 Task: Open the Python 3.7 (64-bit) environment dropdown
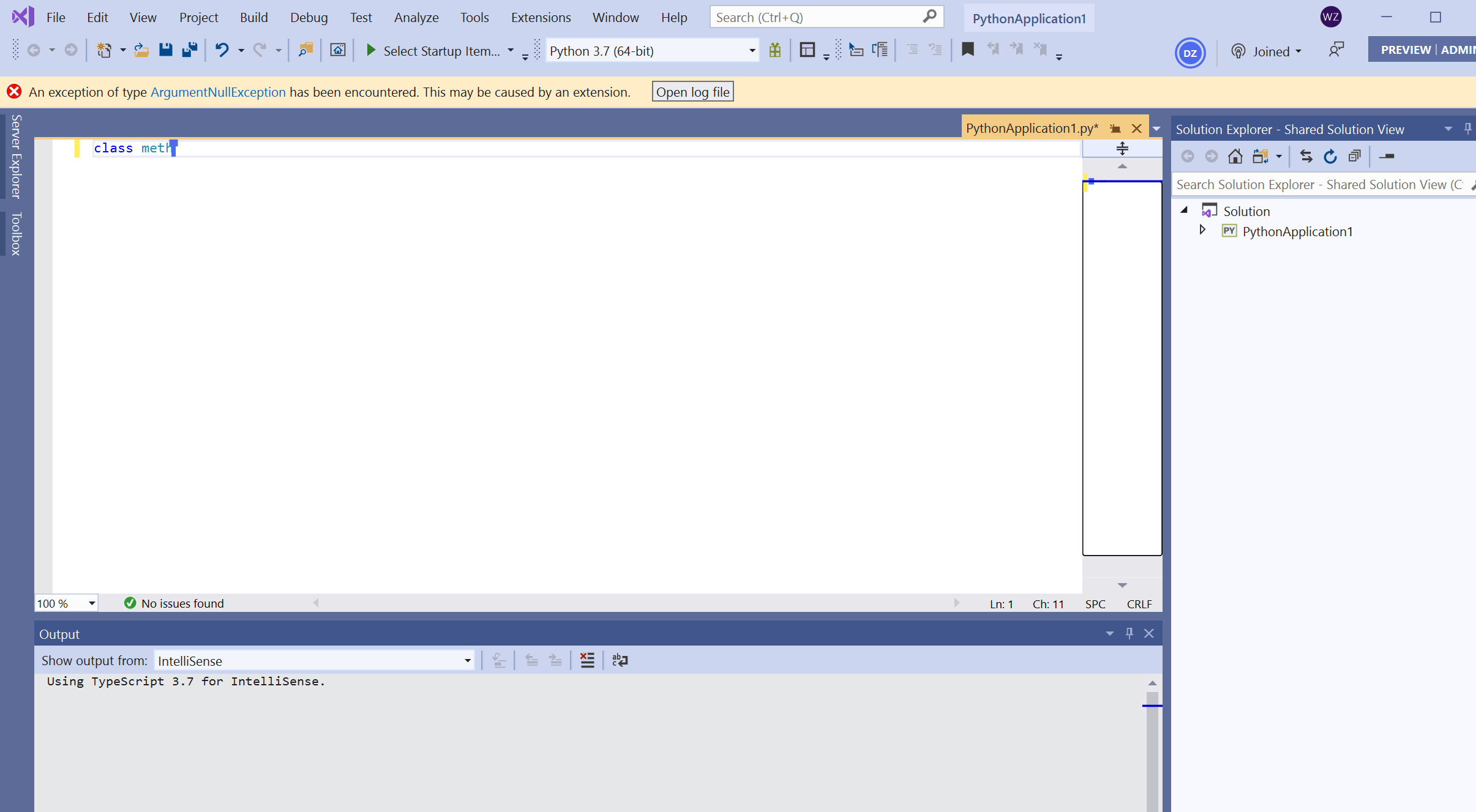point(752,51)
